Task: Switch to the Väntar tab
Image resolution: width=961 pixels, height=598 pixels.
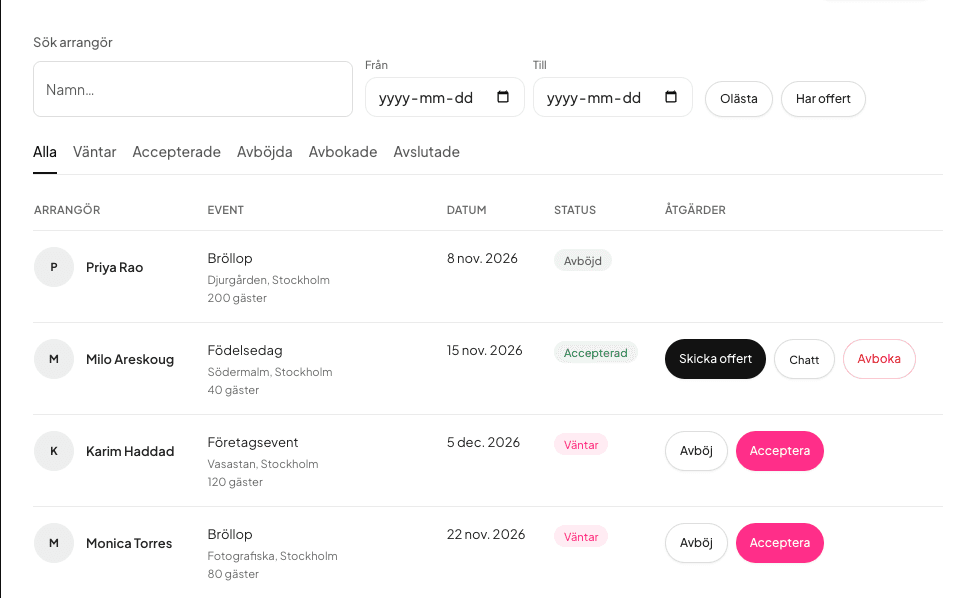Action: 94,152
